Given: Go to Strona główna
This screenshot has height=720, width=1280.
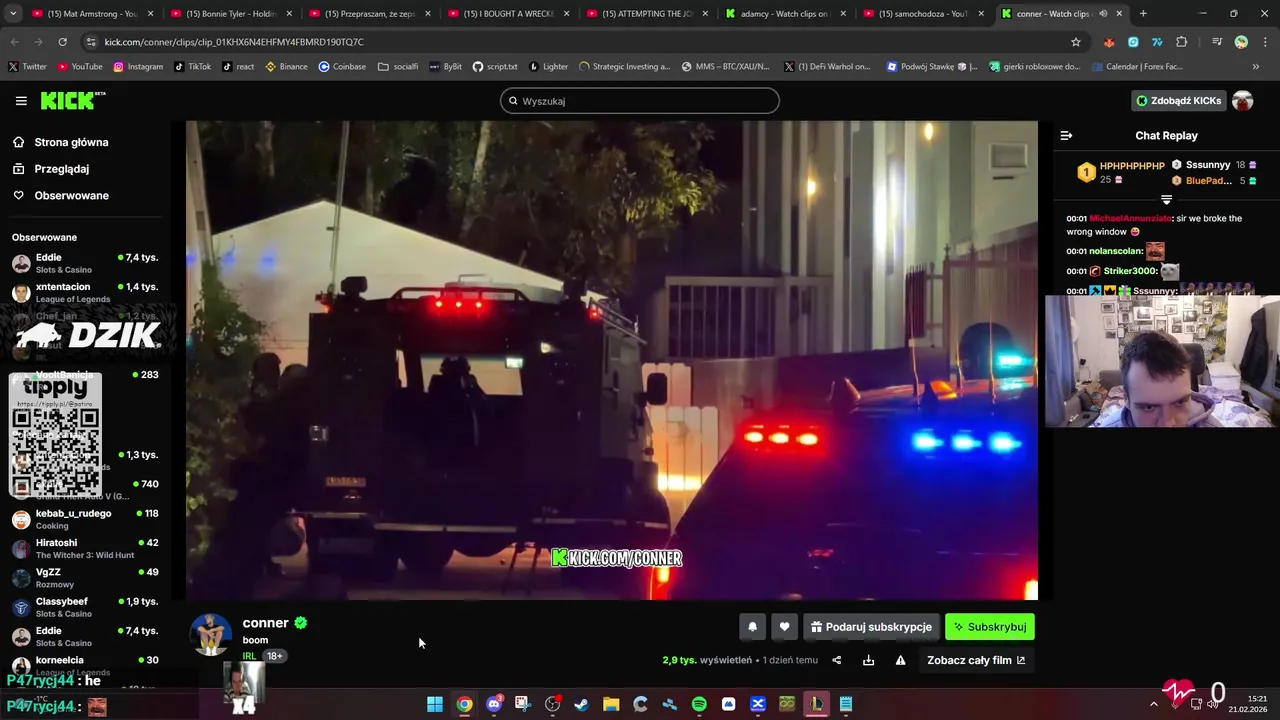Looking at the screenshot, I should coord(60,142).
